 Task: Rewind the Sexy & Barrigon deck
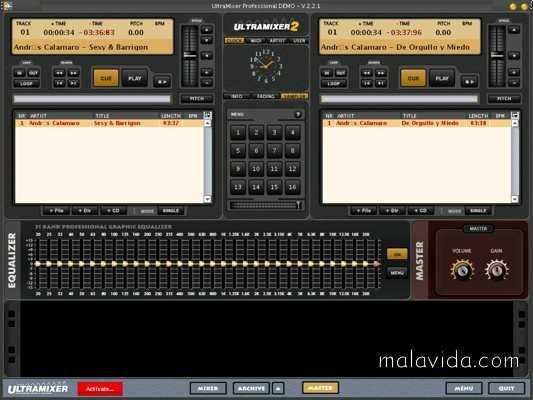[x=59, y=73]
